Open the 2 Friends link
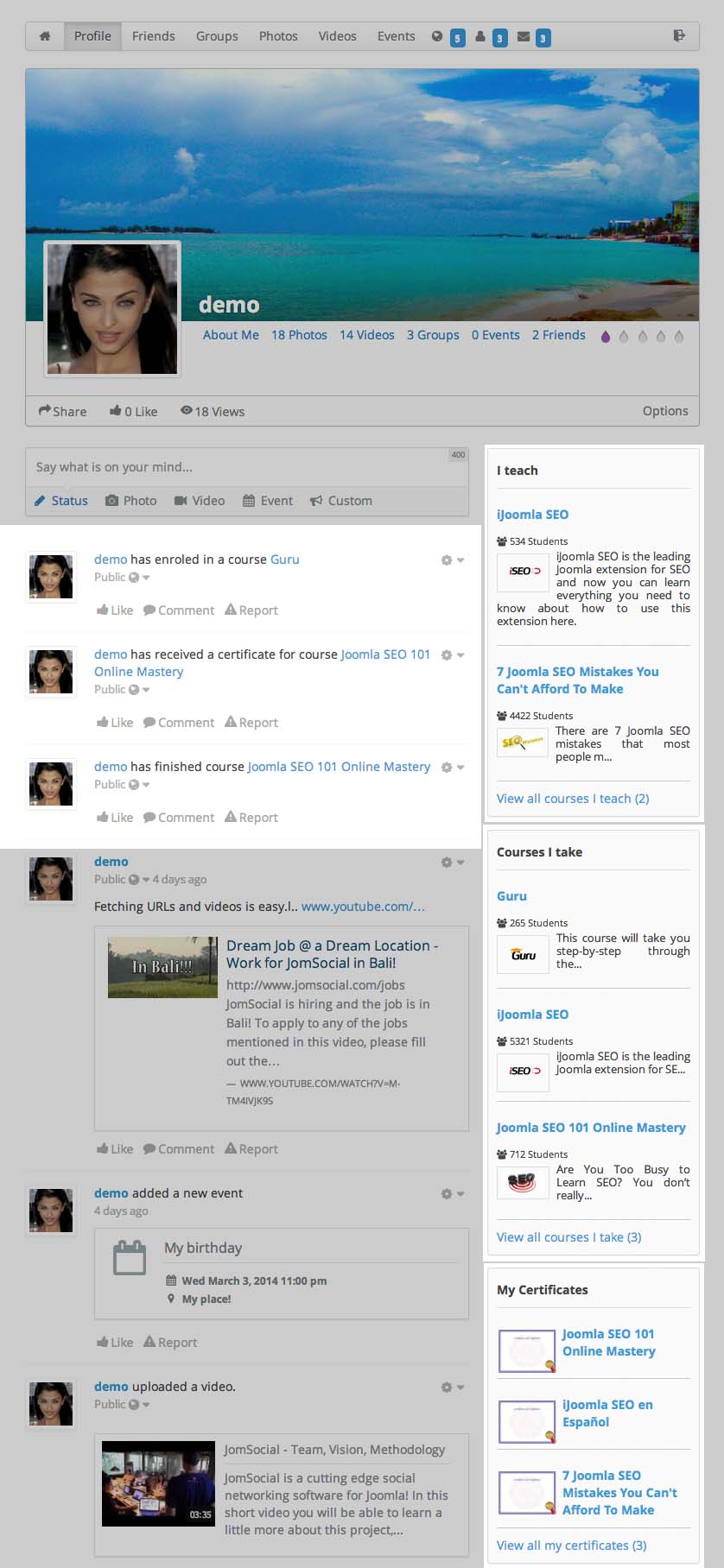Screen dimensions: 724x1568 tap(559, 335)
